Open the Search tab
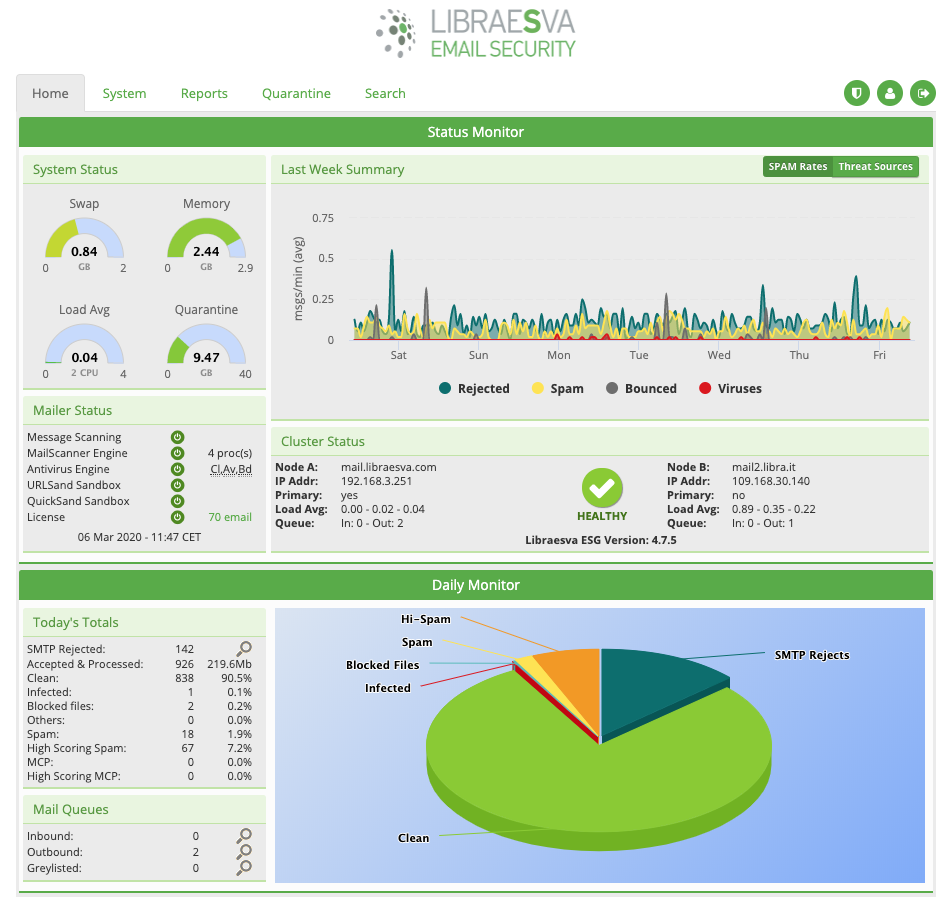Image resolution: width=940 pixels, height=897 pixels. pos(385,94)
